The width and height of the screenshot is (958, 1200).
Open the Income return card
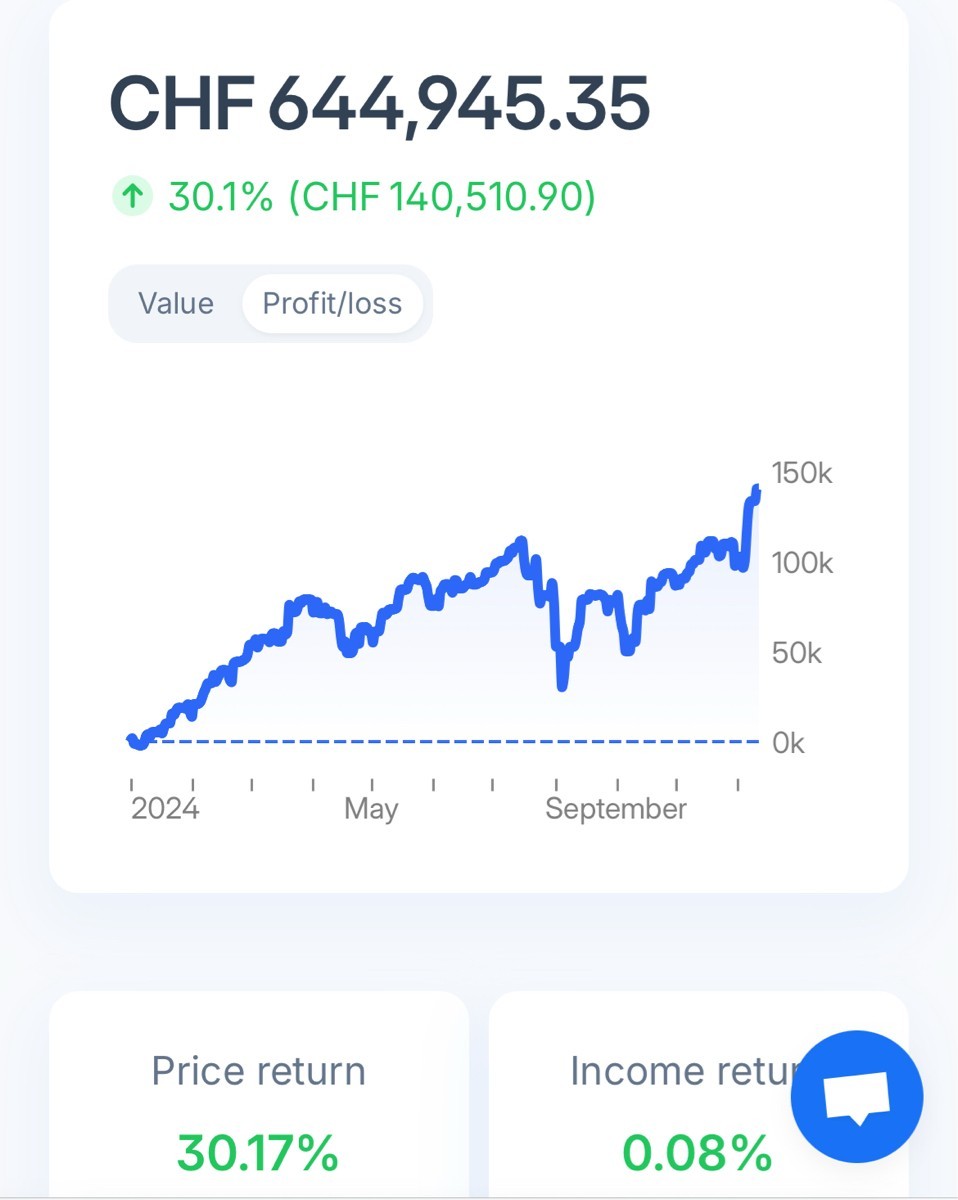point(680,1071)
